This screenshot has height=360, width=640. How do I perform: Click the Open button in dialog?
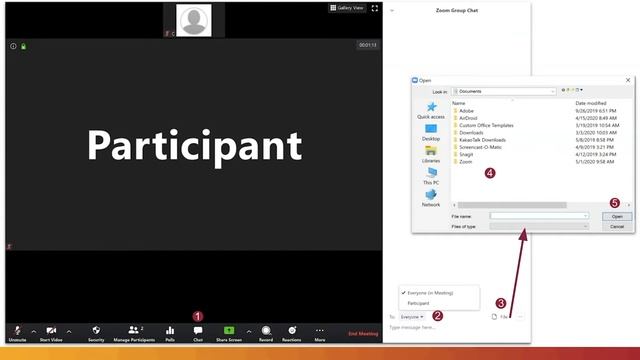[x=617, y=216]
